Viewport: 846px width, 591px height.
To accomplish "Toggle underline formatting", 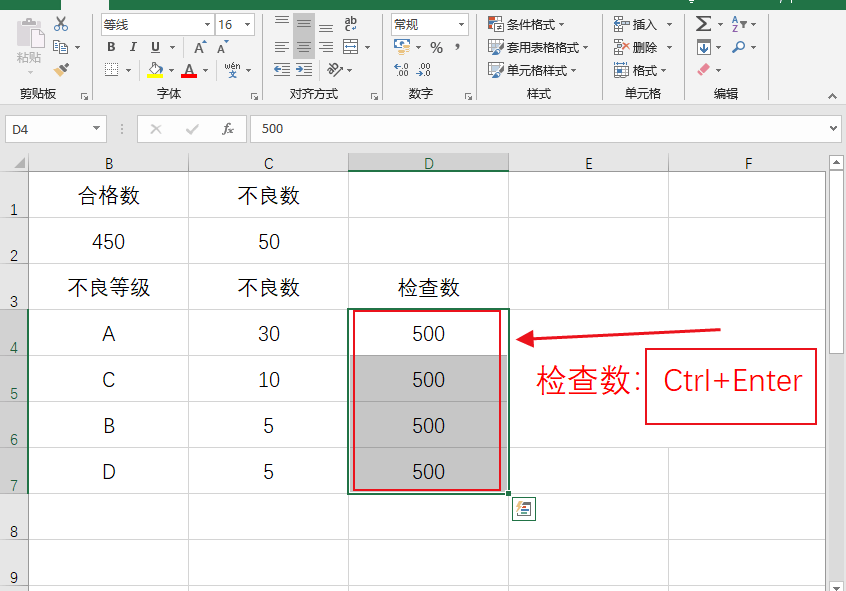I will [x=153, y=45].
